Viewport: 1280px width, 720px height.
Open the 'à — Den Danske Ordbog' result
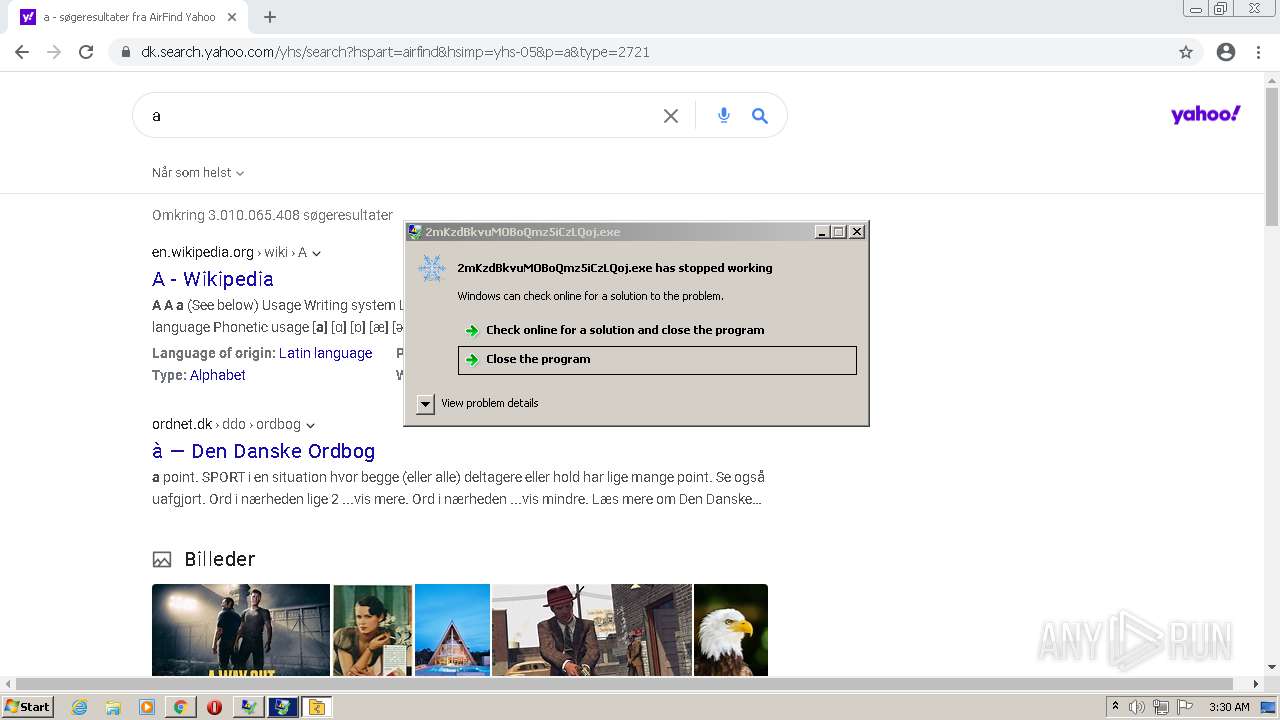(264, 451)
